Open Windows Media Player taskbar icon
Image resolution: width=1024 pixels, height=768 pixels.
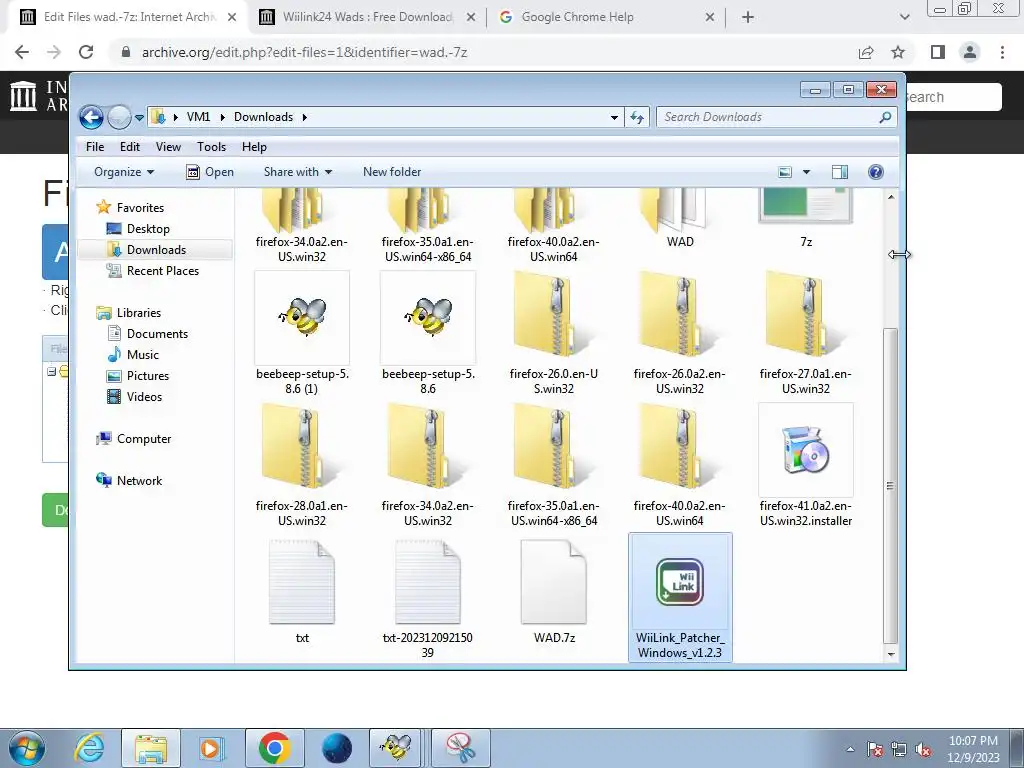211,748
